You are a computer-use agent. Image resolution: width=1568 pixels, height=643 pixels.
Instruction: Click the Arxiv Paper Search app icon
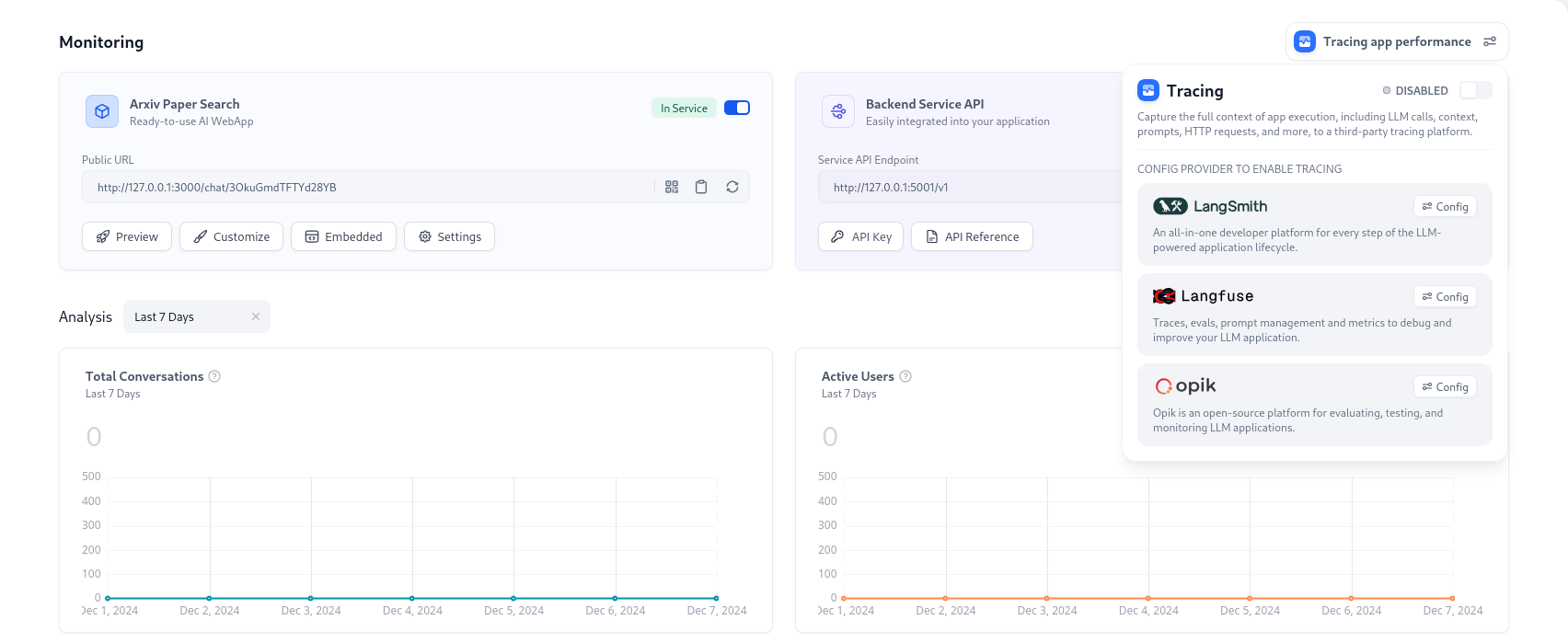[102, 111]
